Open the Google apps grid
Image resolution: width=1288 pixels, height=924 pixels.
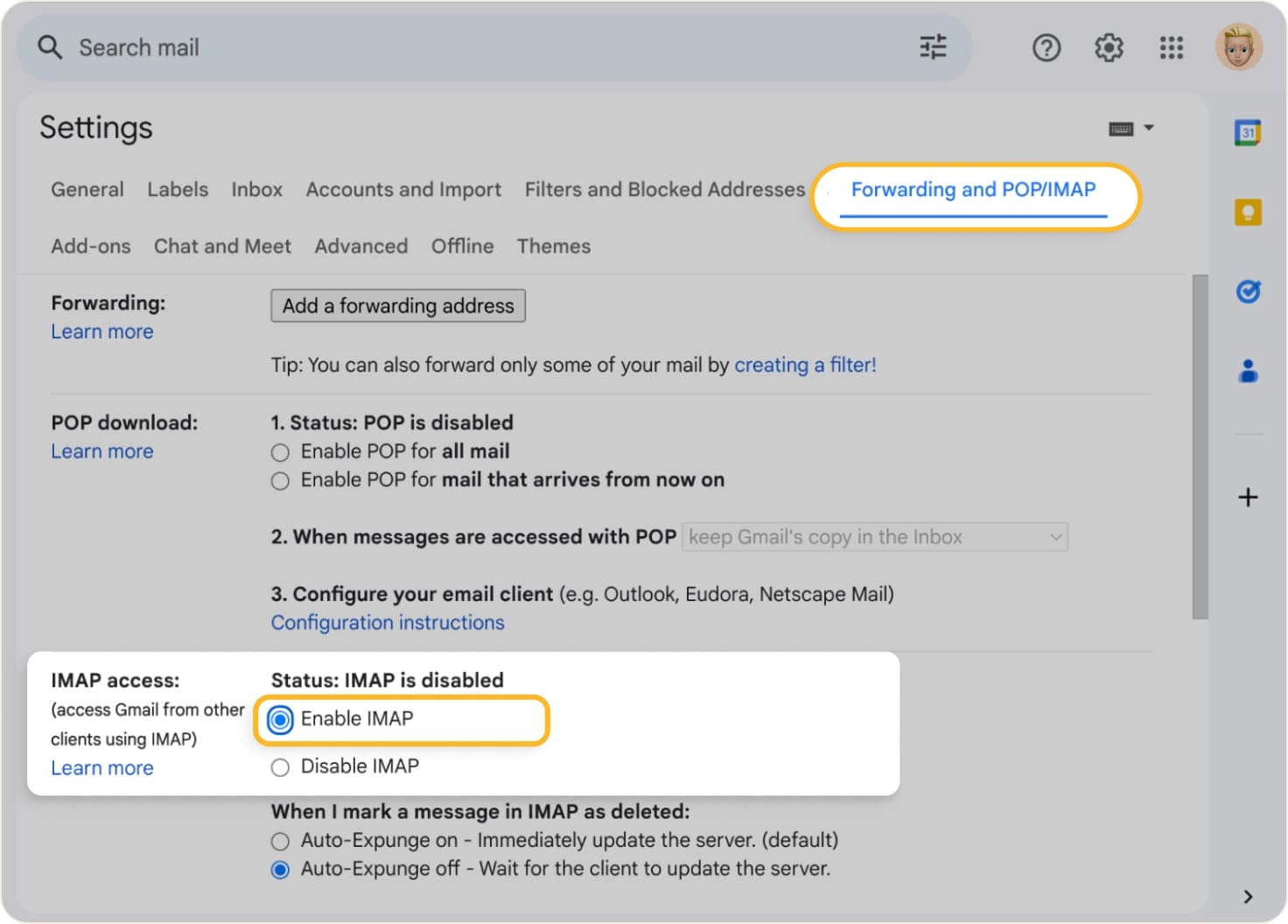pyautogui.click(x=1171, y=47)
